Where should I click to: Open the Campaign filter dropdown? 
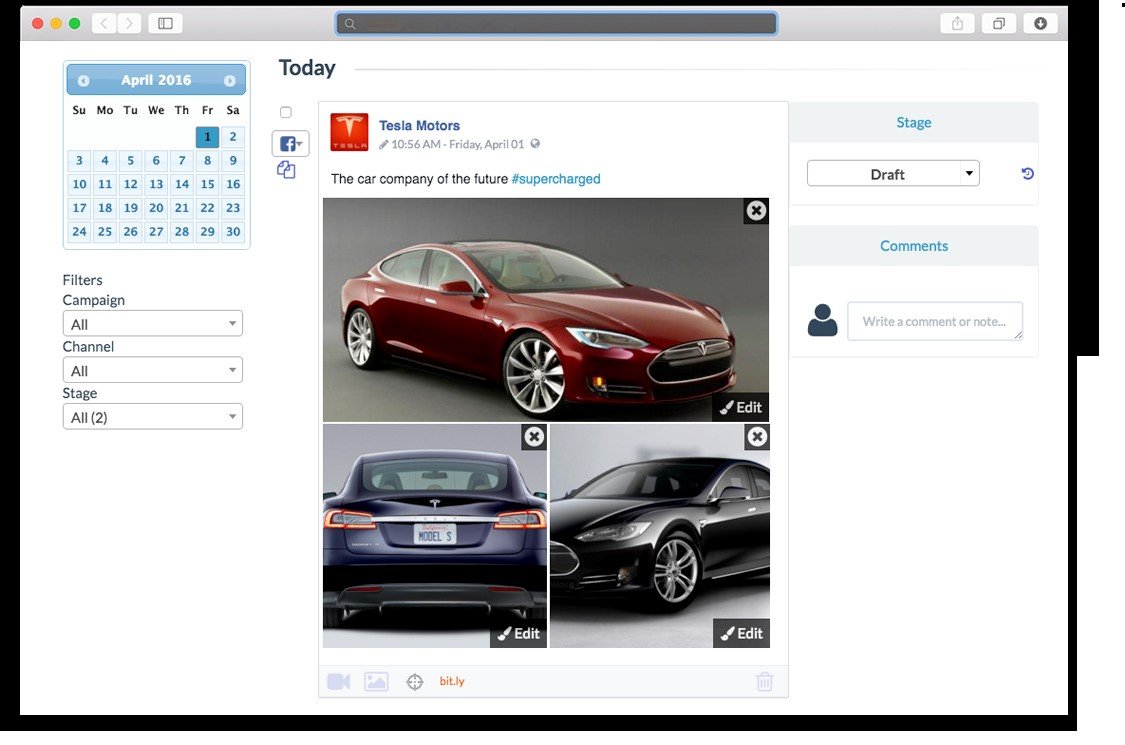[153, 323]
